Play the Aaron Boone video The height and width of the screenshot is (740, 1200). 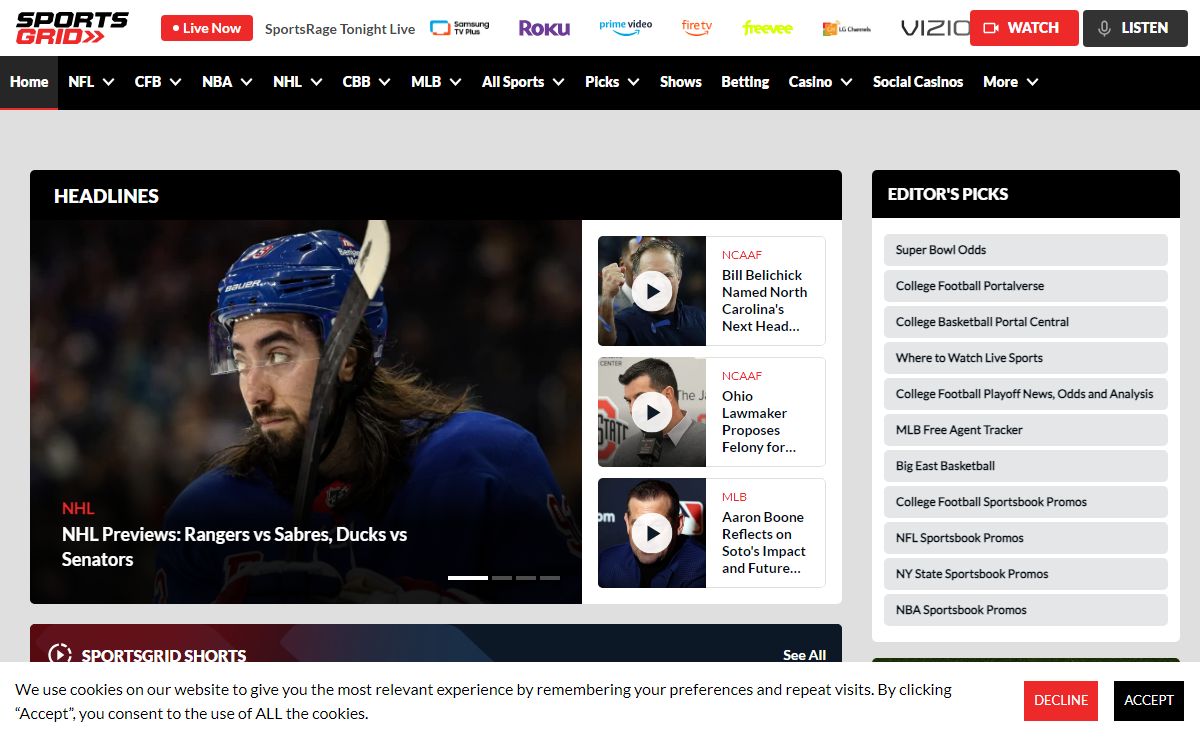652,533
